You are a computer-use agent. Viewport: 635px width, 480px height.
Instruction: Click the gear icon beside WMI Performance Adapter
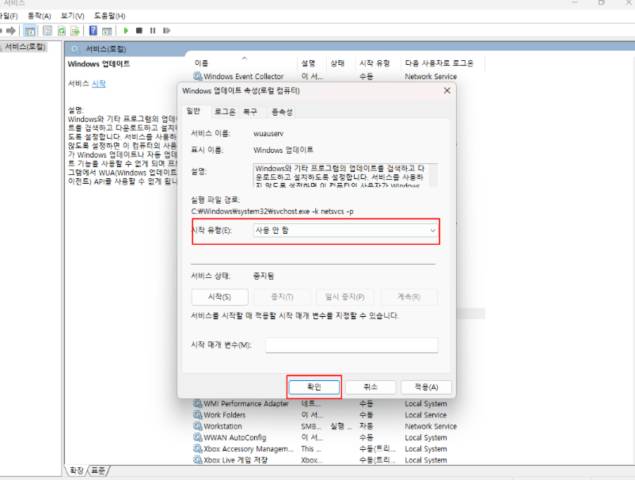(198, 403)
